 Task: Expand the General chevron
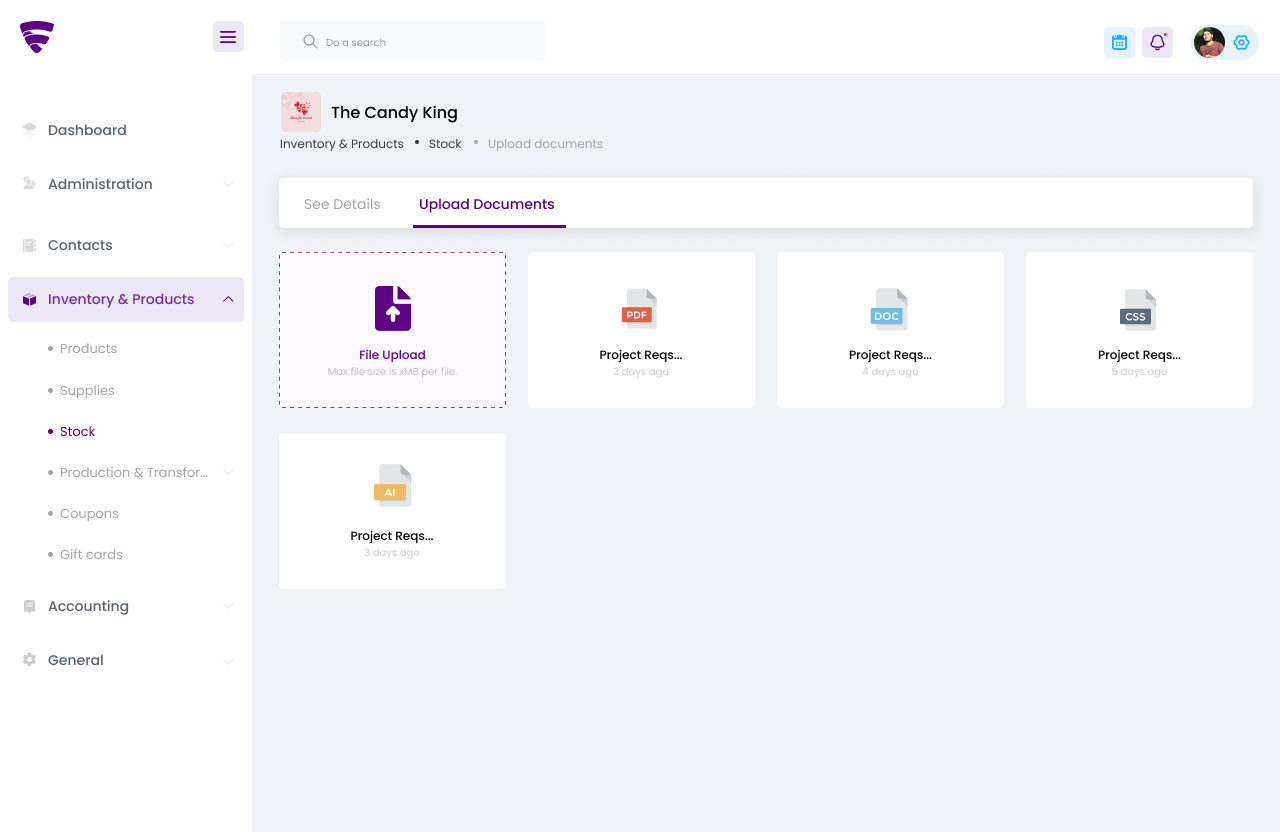coord(228,660)
